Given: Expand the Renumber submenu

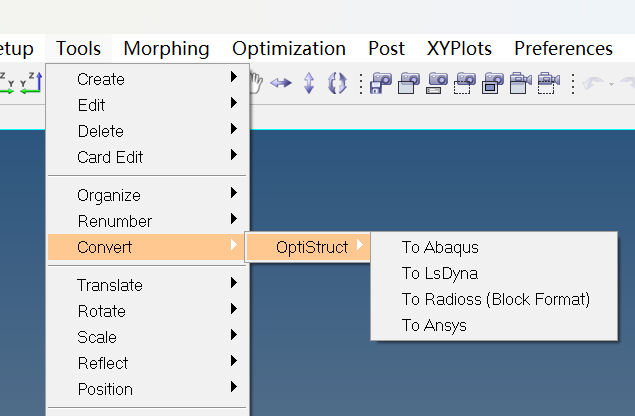Looking at the screenshot, I should click(x=148, y=221).
